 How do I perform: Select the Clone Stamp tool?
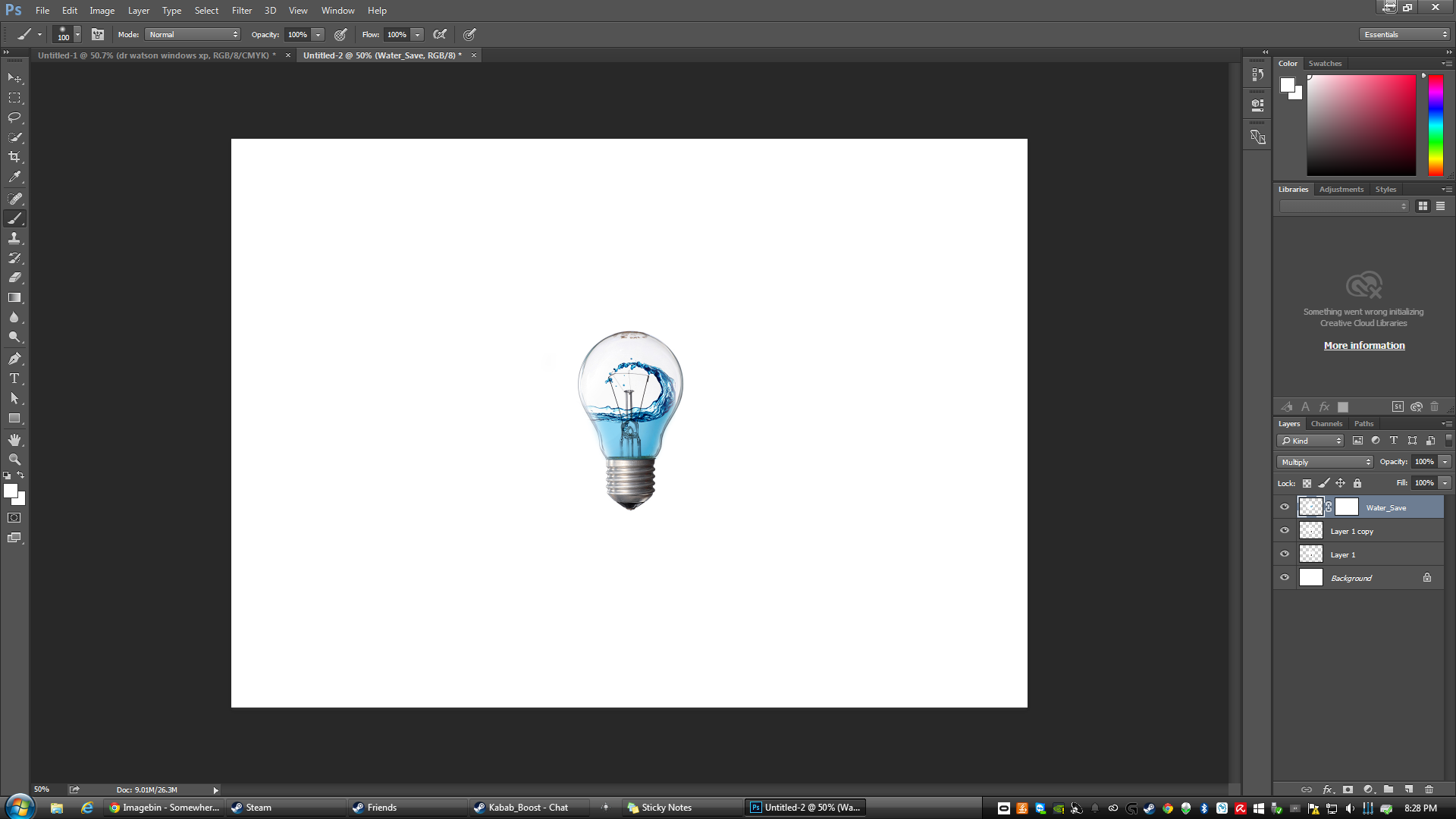click(x=14, y=238)
